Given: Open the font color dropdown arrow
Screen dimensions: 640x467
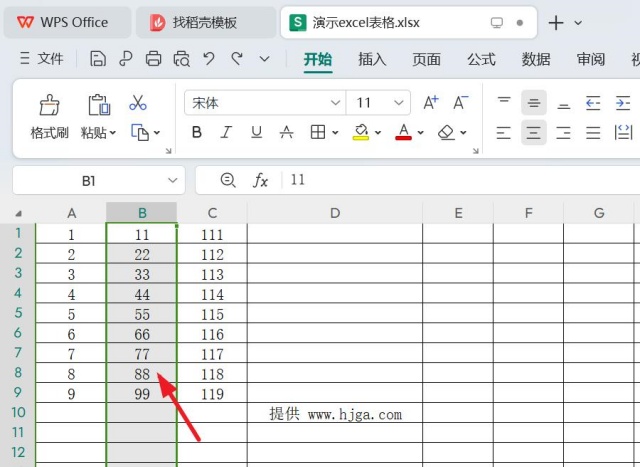Looking at the screenshot, I should (420, 133).
